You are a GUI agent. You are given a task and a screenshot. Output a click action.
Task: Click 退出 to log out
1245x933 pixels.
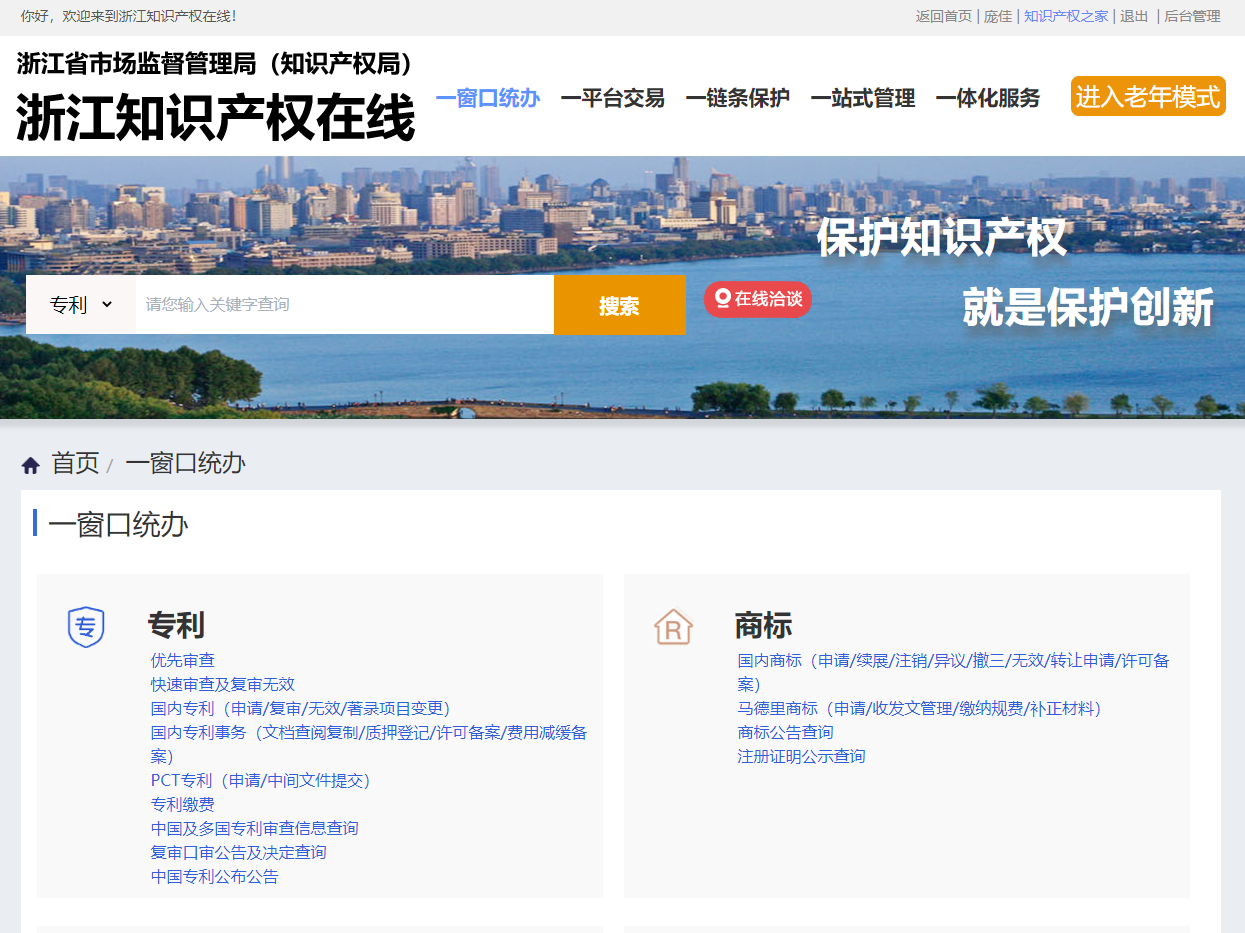pyautogui.click(x=1134, y=16)
